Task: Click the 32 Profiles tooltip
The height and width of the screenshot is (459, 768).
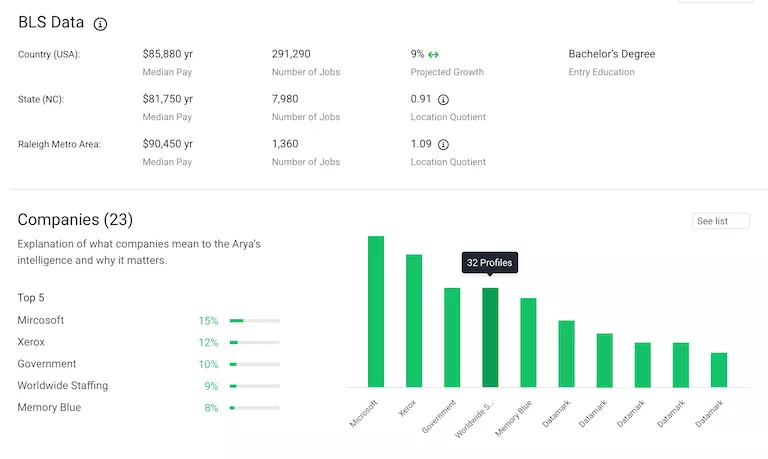Action: click(x=490, y=263)
